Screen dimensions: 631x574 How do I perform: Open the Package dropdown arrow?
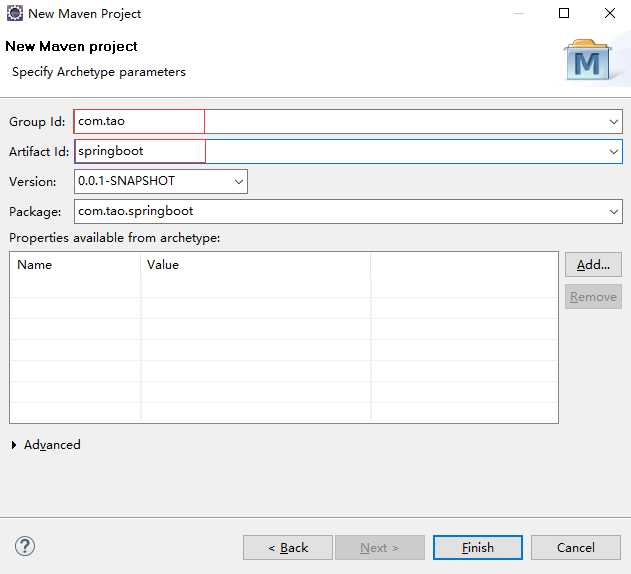(x=613, y=212)
